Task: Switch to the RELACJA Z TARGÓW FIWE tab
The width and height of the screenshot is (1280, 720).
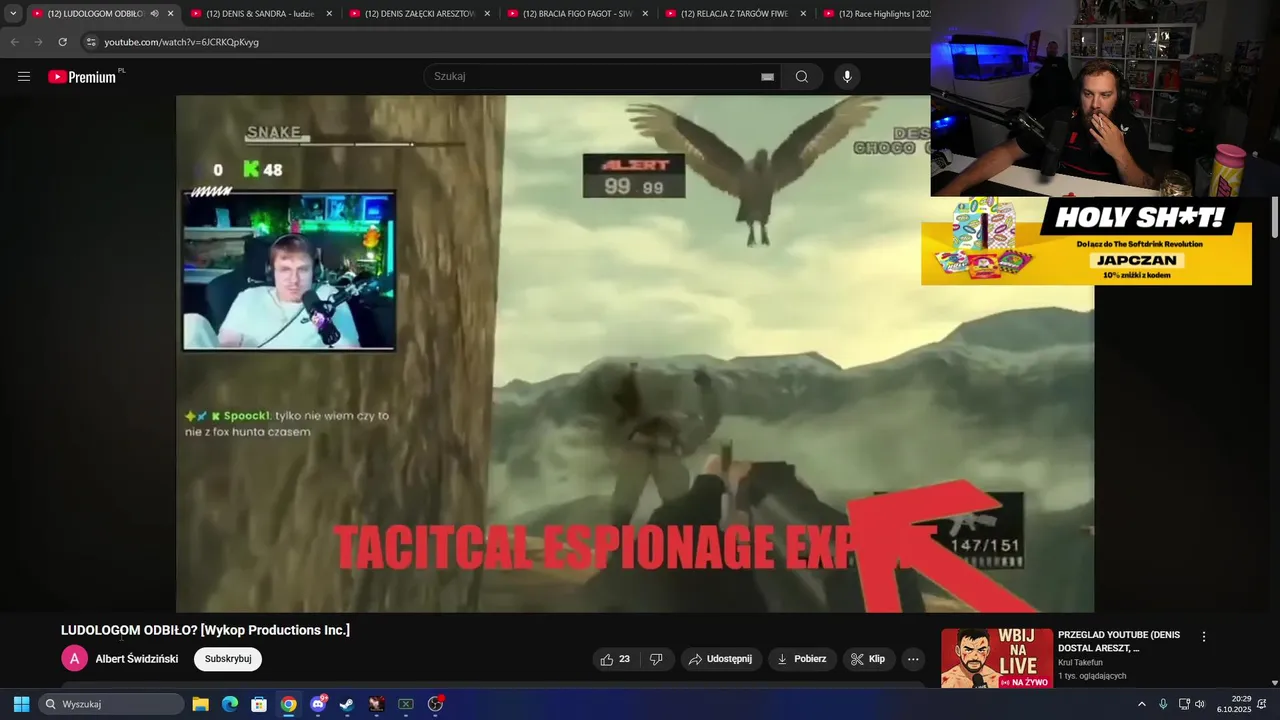Action: coord(735,14)
